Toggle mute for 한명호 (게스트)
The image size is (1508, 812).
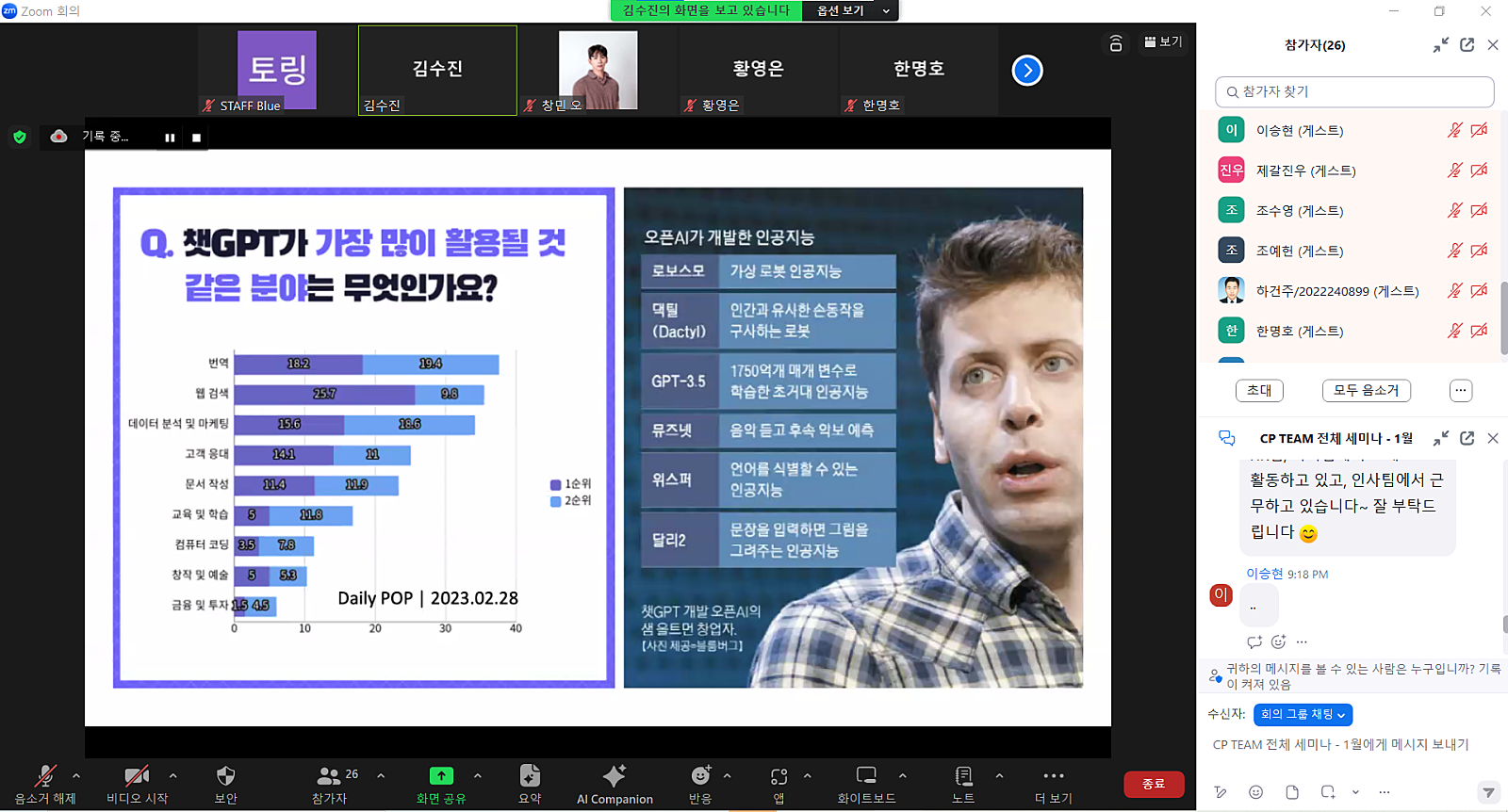1455,331
